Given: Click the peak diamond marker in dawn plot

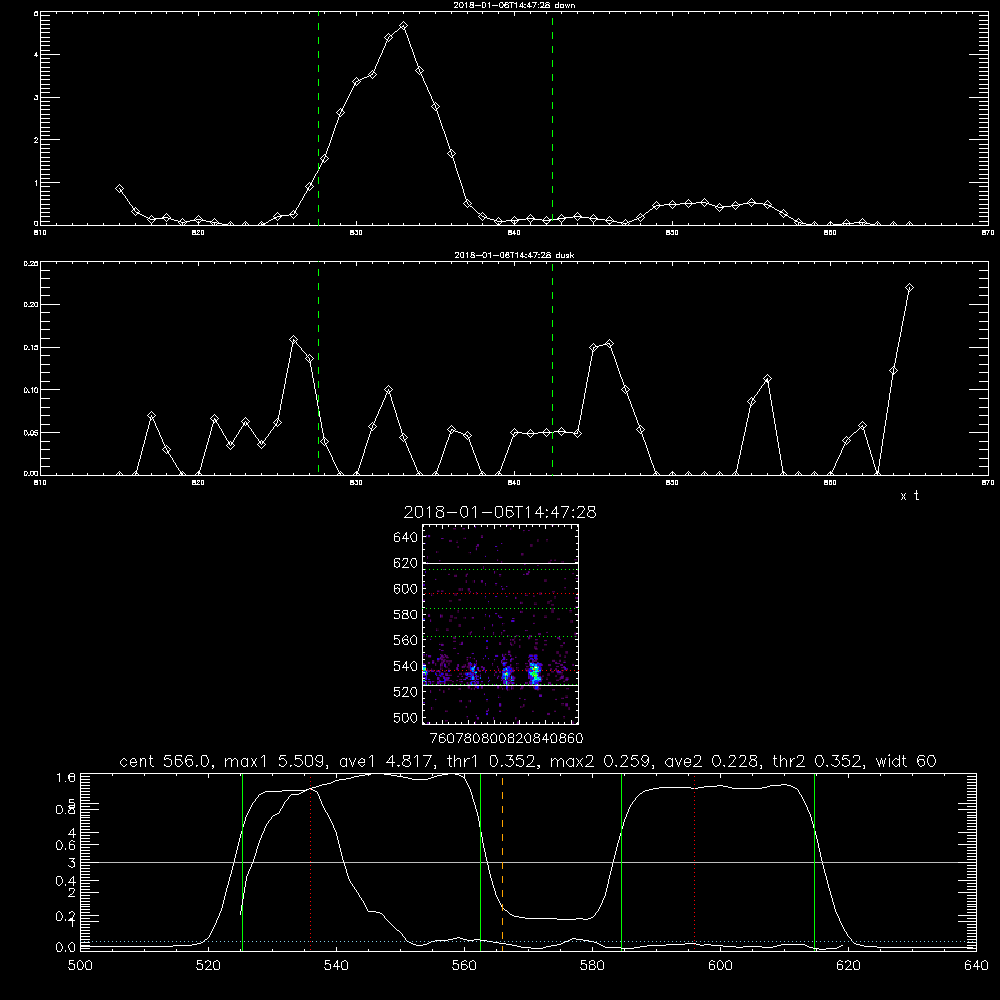Looking at the screenshot, I should coord(403,26).
